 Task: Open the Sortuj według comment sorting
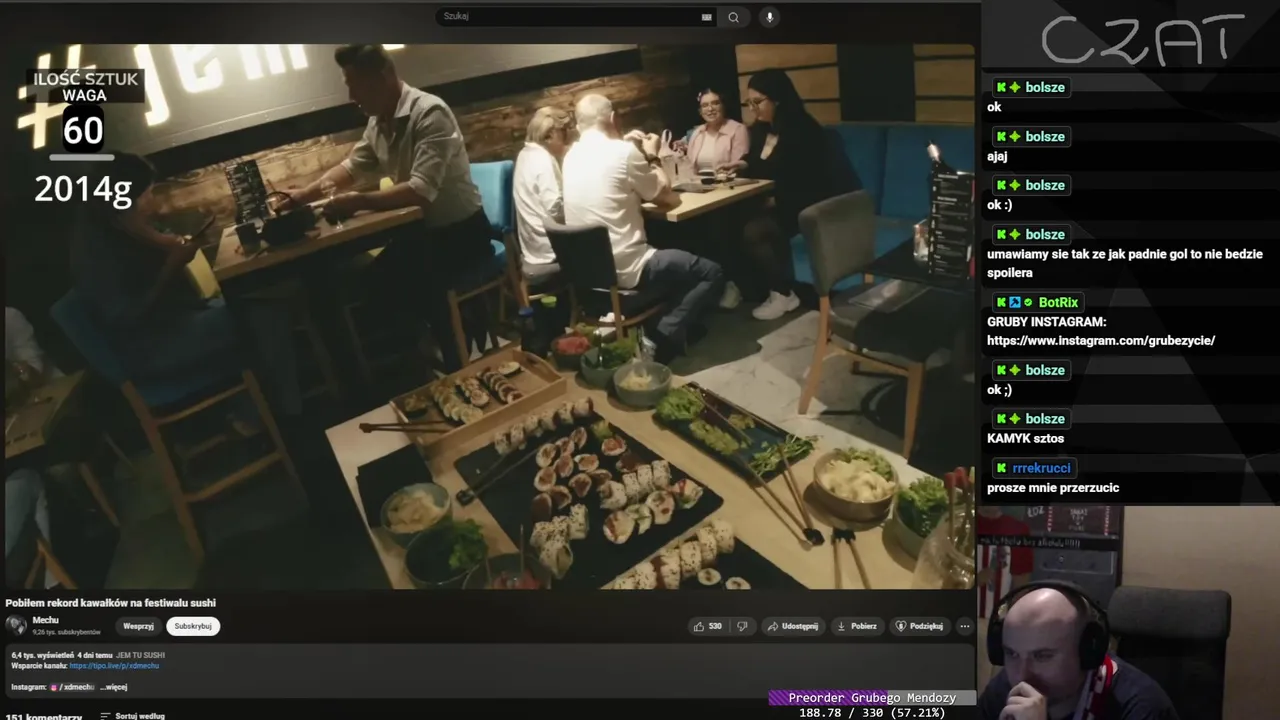[x=133, y=716]
